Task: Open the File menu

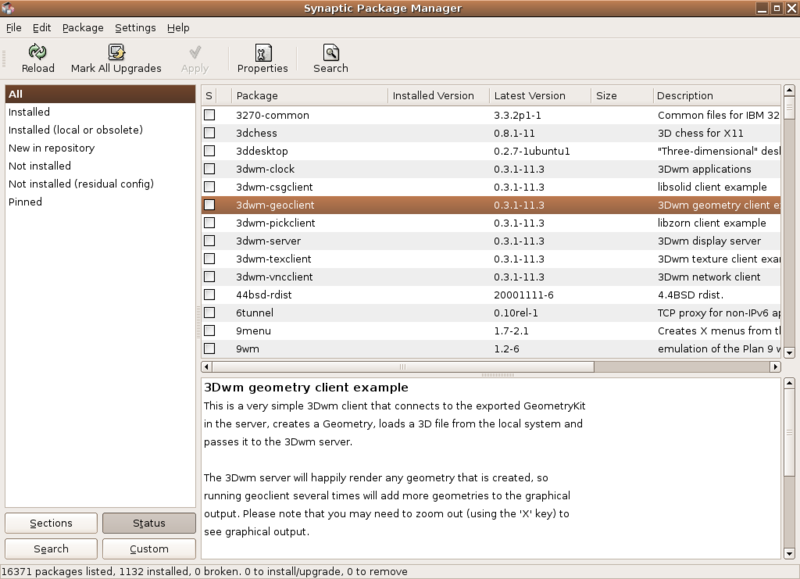Action: point(14,28)
